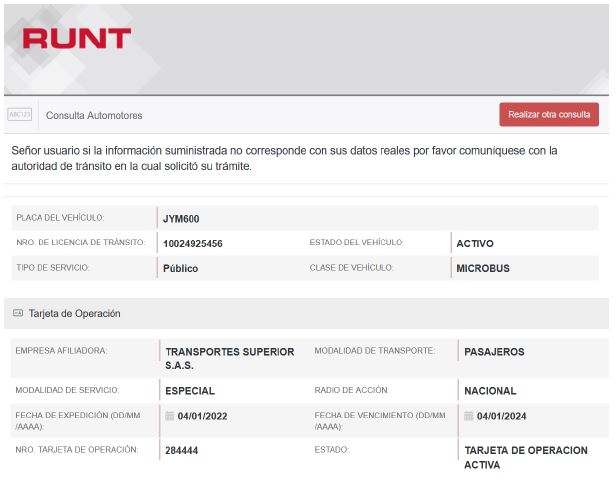
Task: Click calendar icon beside 04/01/2022
Action: [x=170, y=416]
